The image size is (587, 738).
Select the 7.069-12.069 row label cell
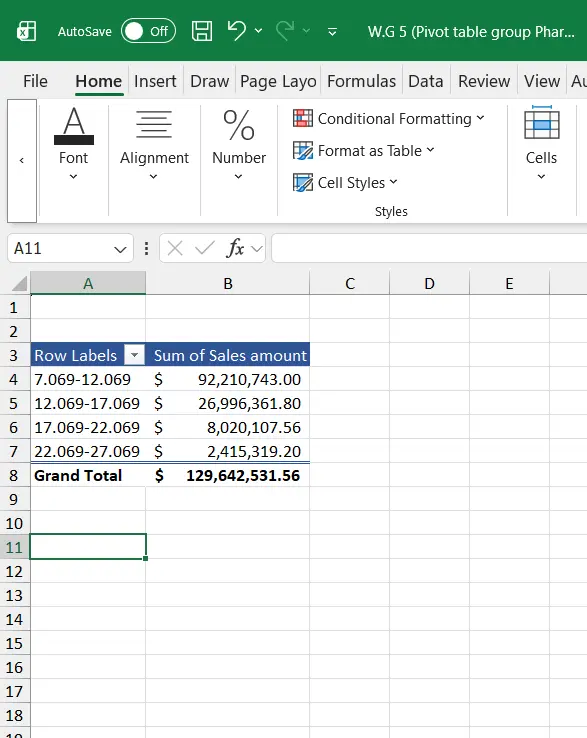pos(88,379)
